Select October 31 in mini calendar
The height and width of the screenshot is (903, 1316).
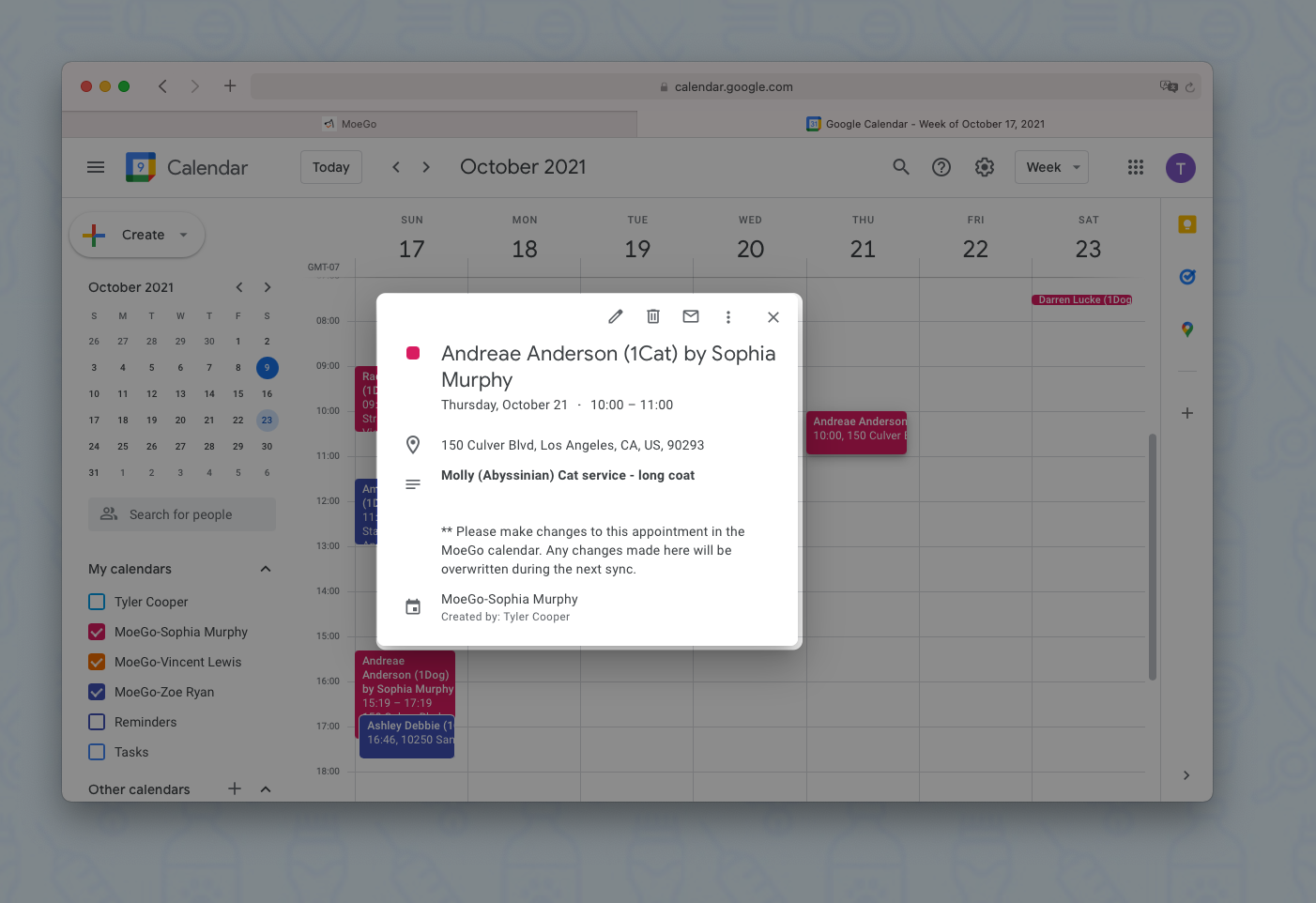[x=94, y=473]
